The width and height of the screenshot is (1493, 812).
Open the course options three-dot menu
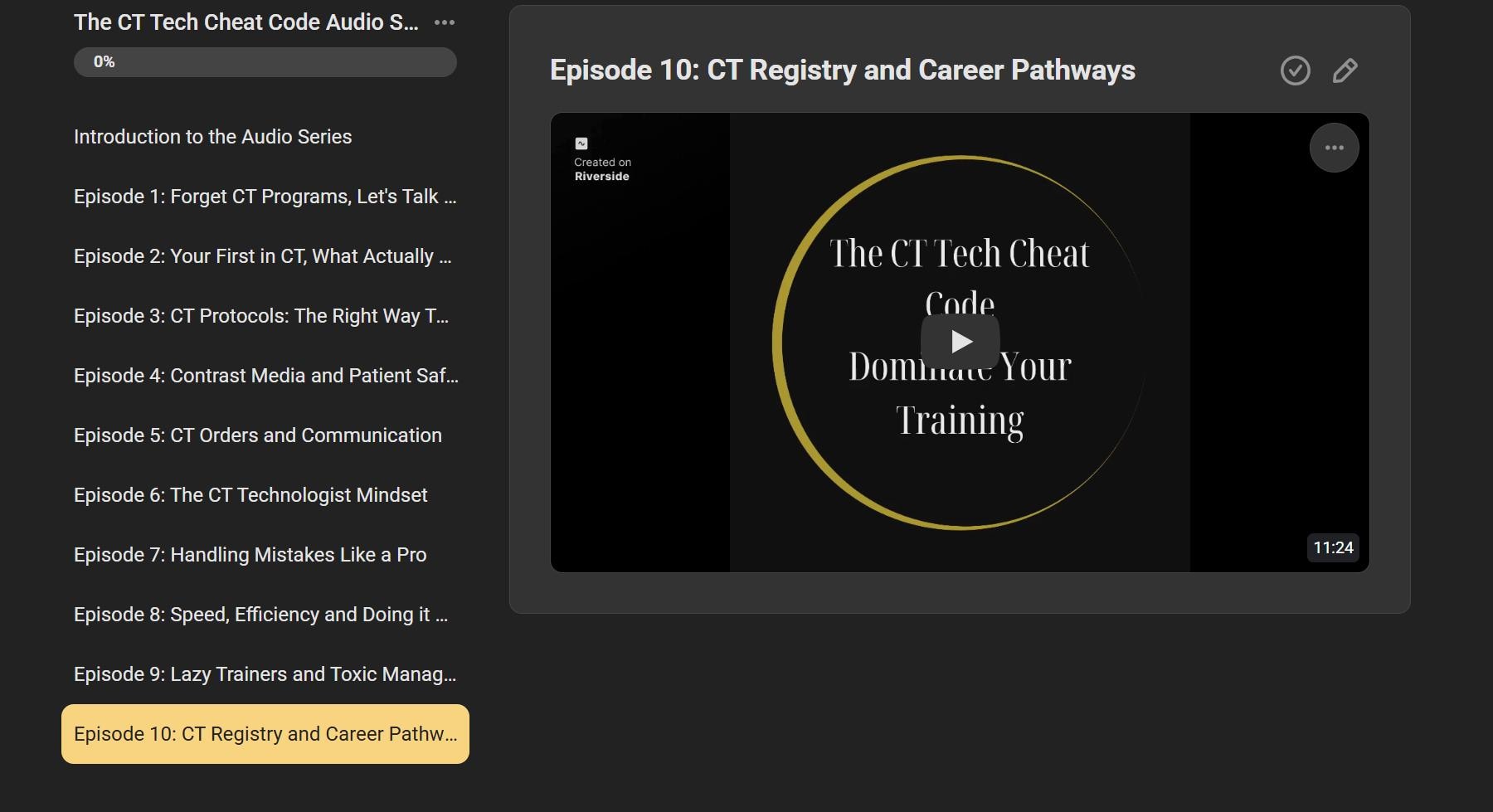click(445, 22)
